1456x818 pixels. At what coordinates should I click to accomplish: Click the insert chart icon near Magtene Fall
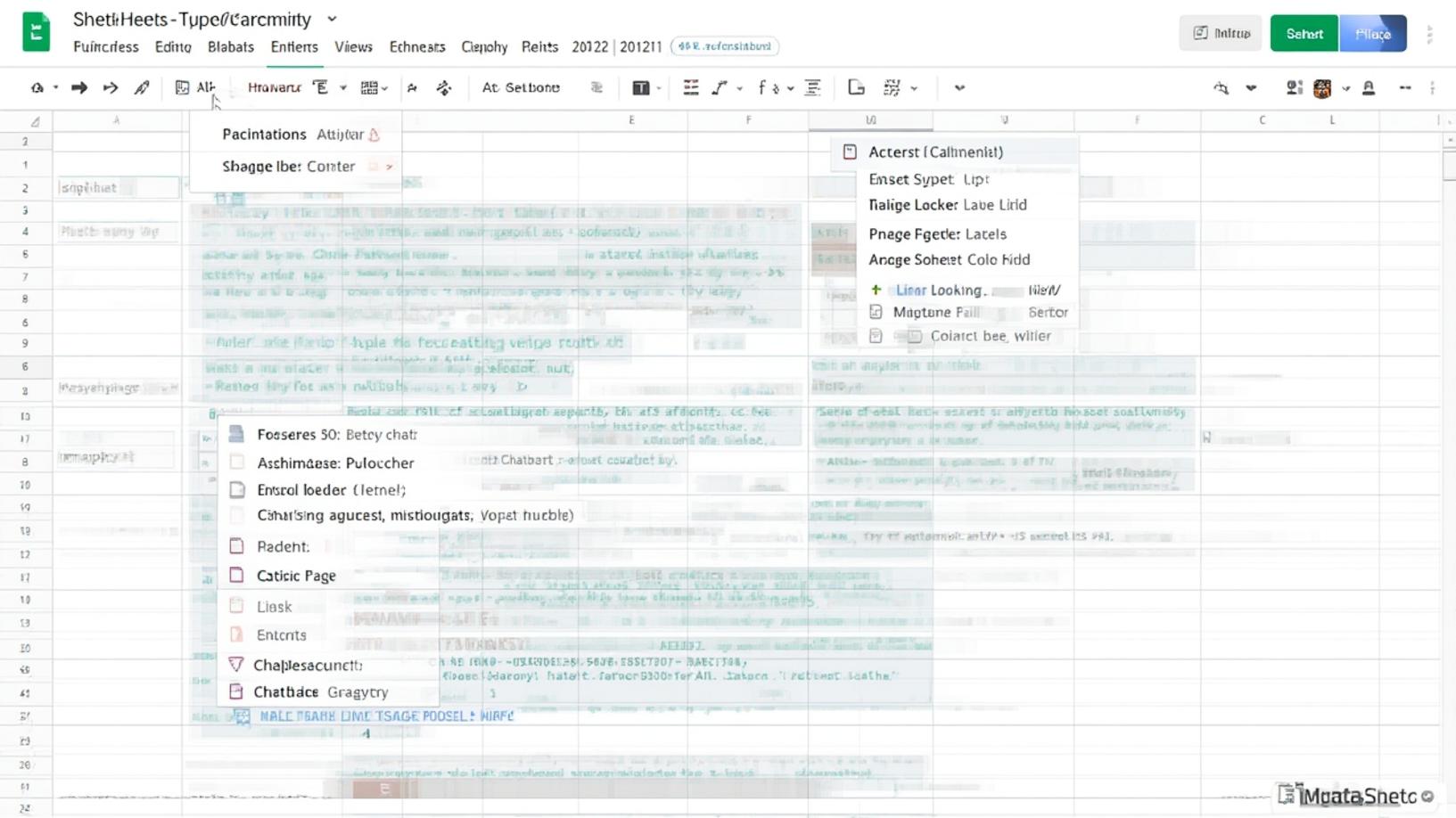pyautogui.click(x=876, y=312)
